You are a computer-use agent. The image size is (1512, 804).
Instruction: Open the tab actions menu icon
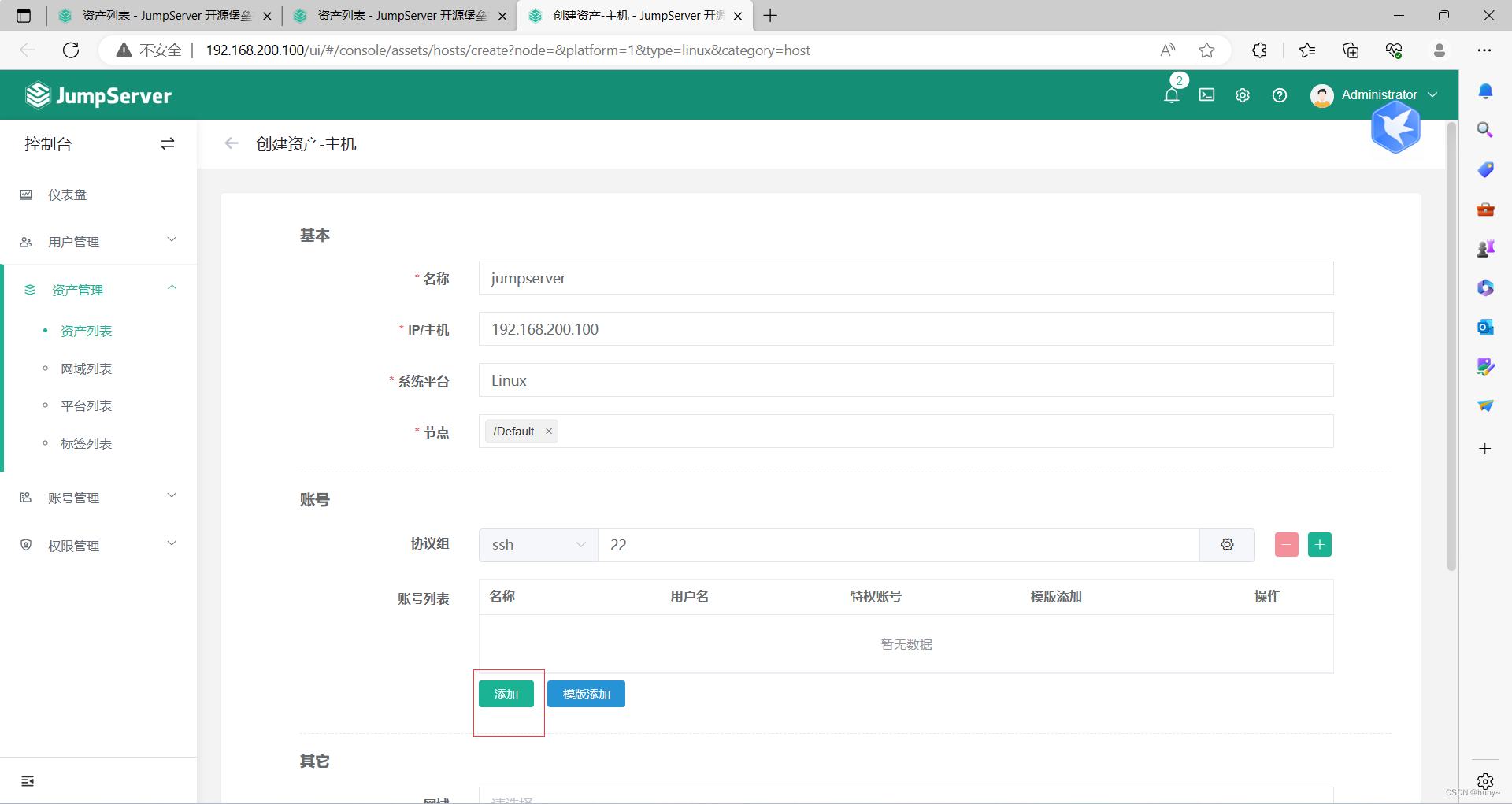24,16
